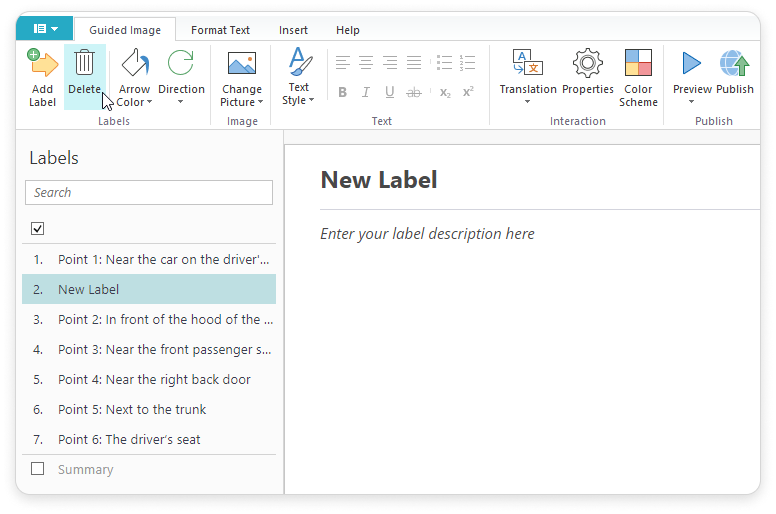Click the Add Label icon
Screen dimensions: 776x514
[x=42, y=66]
